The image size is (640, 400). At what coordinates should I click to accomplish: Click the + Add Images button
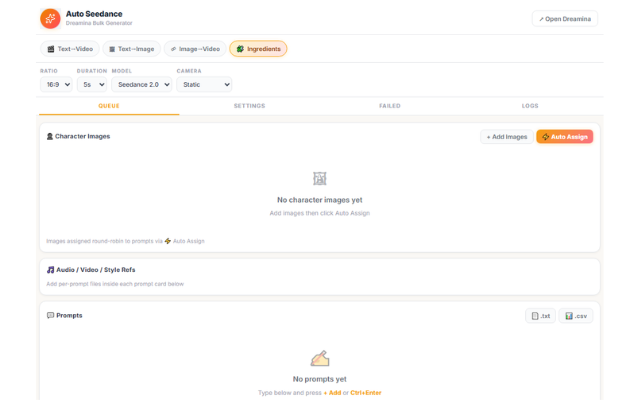point(507,137)
